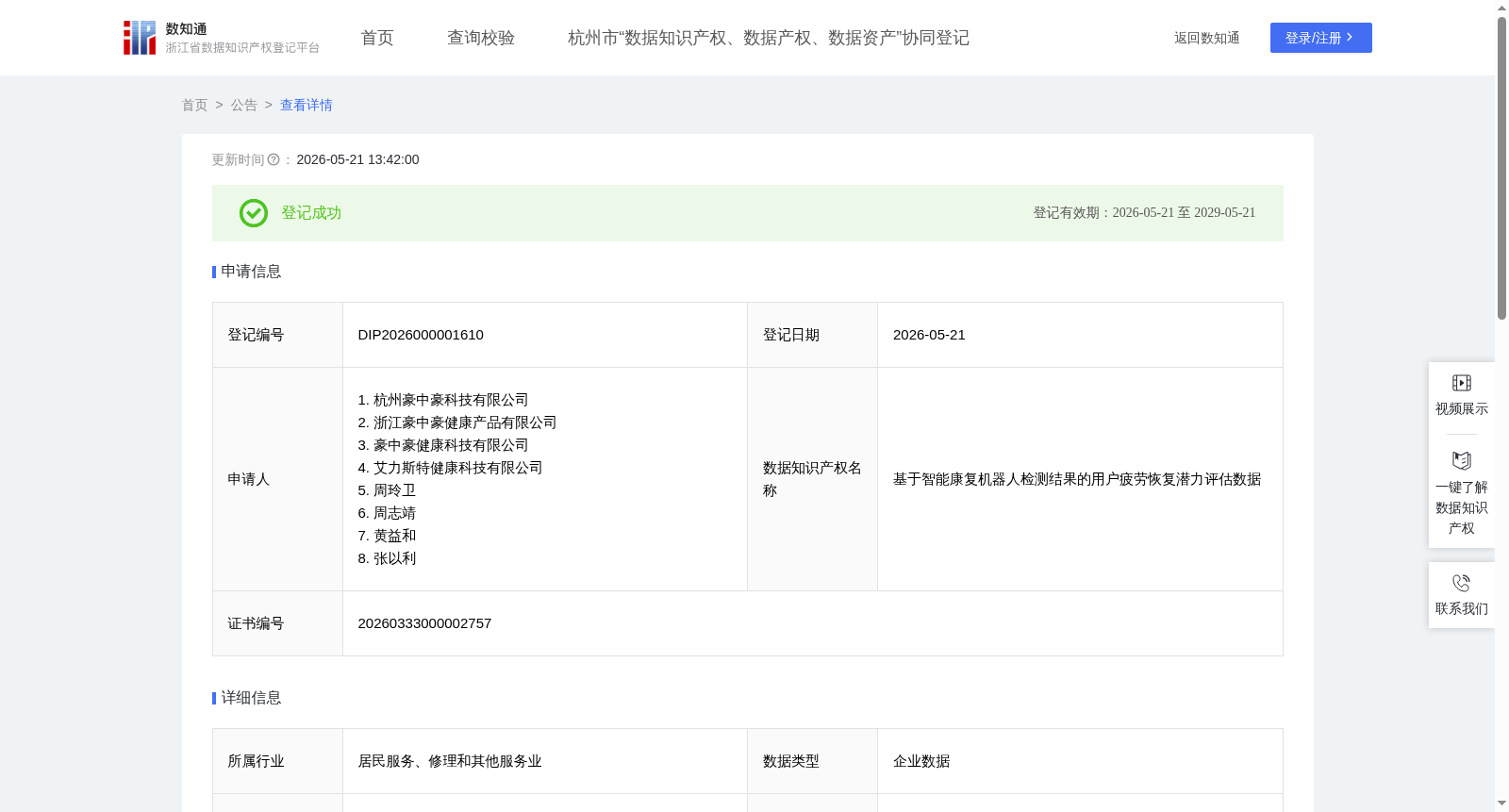Click applicant 豪中豪健康科技有限公司
1509x812 pixels.
point(443,445)
